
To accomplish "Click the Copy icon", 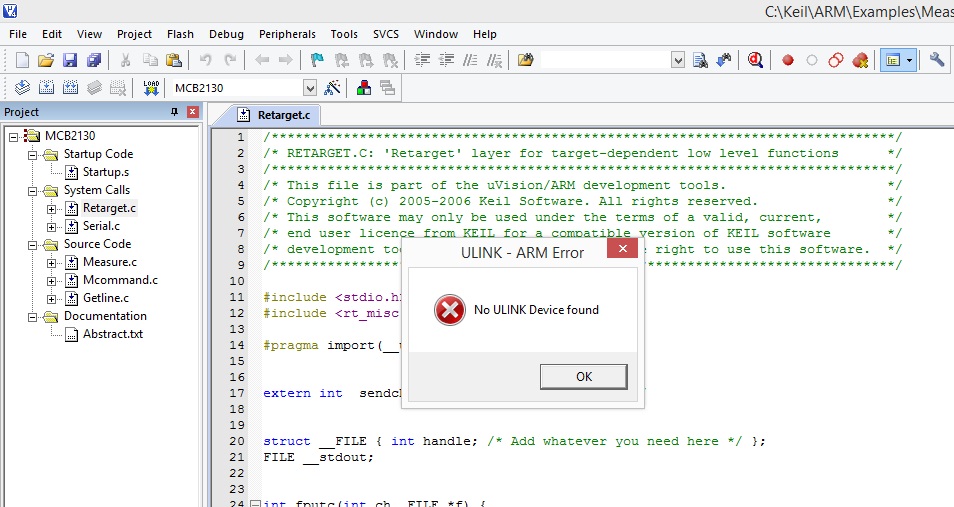I will (x=150, y=60).
